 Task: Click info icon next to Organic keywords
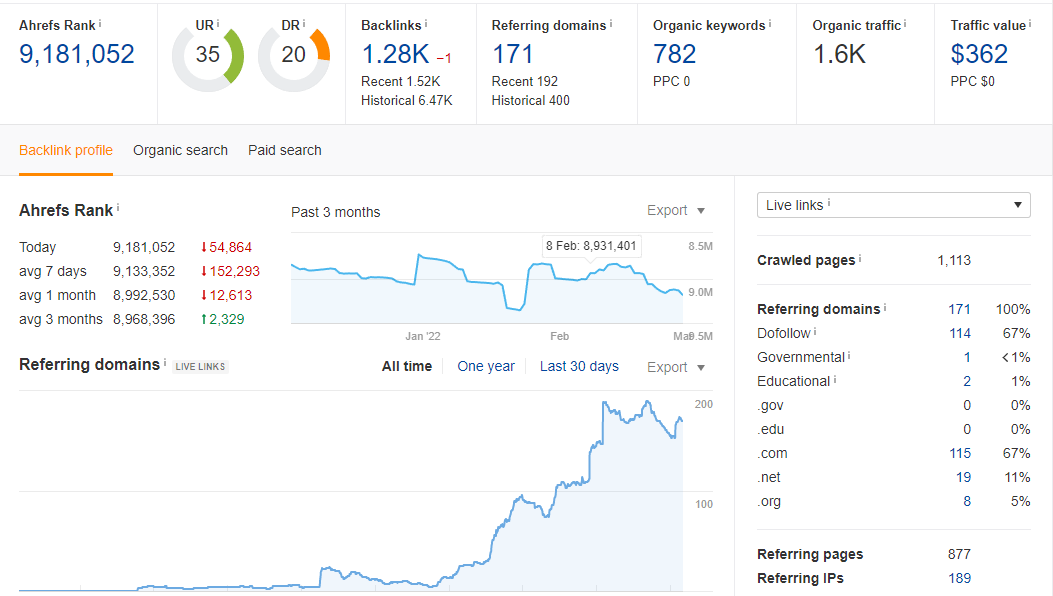click(x=770, y=24)
